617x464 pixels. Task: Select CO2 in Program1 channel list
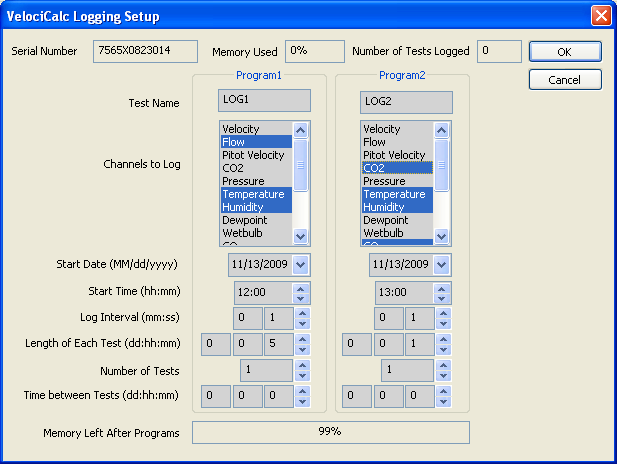[256, 168]
